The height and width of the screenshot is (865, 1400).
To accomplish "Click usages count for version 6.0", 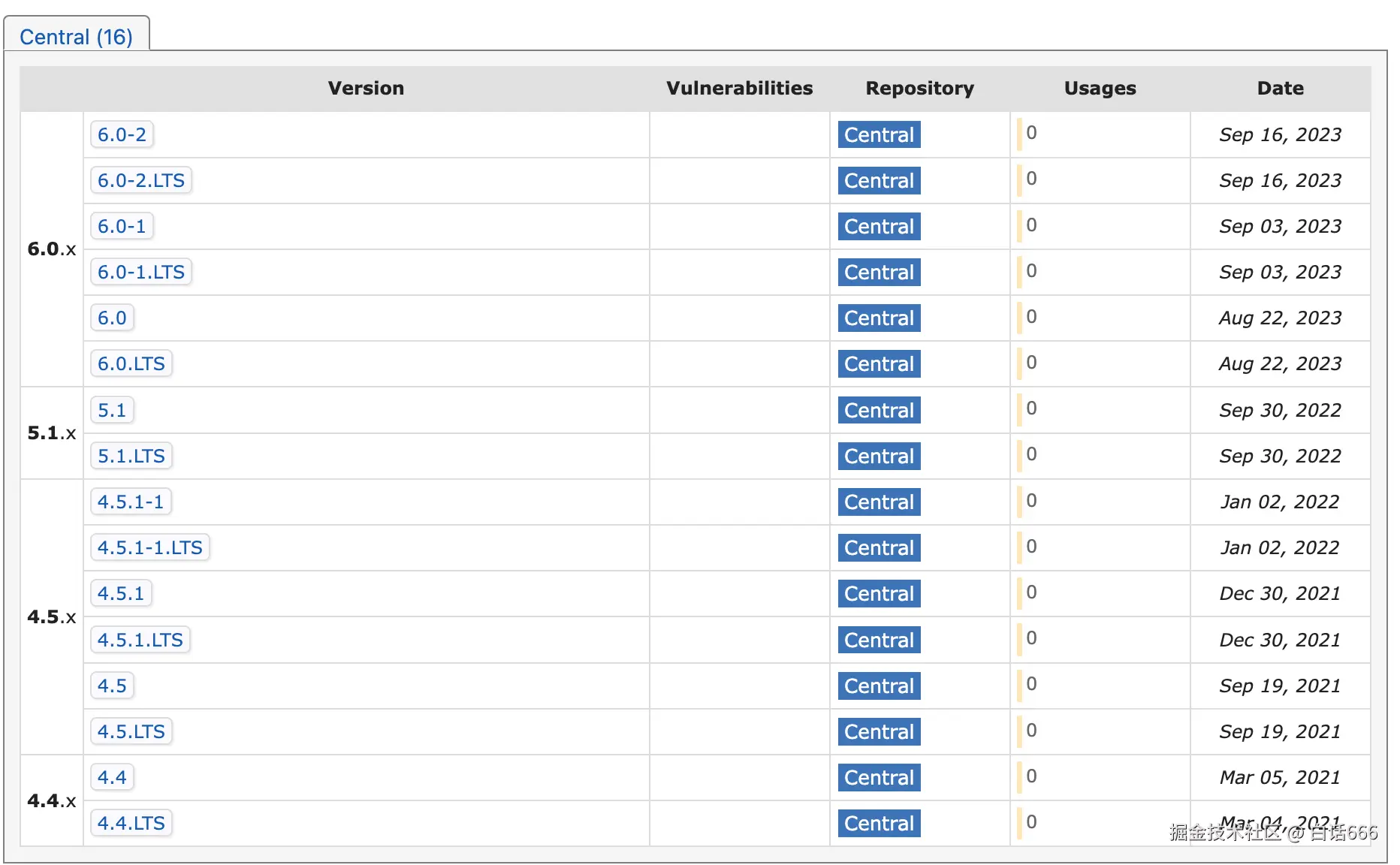I will 1031,317.
